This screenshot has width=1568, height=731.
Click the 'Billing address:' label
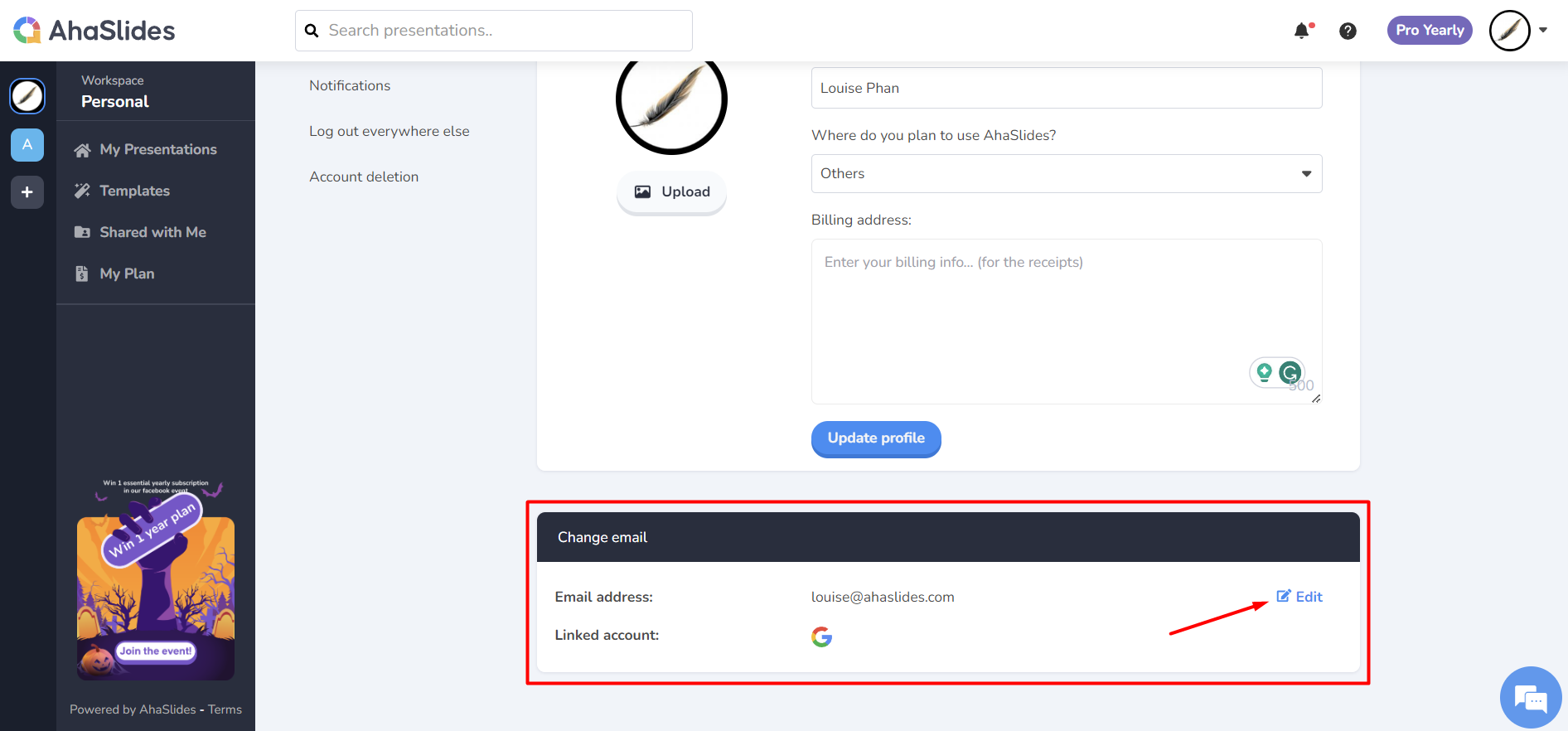tap(861, 220)
